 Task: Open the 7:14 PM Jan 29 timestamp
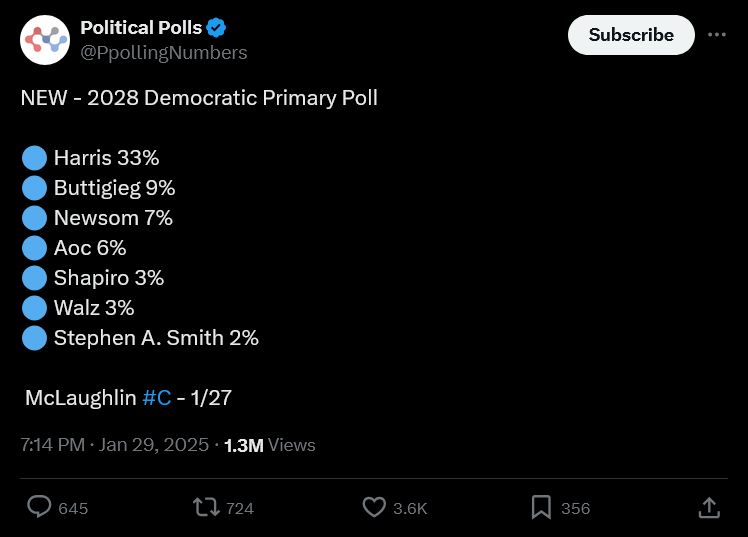(114, 445)
